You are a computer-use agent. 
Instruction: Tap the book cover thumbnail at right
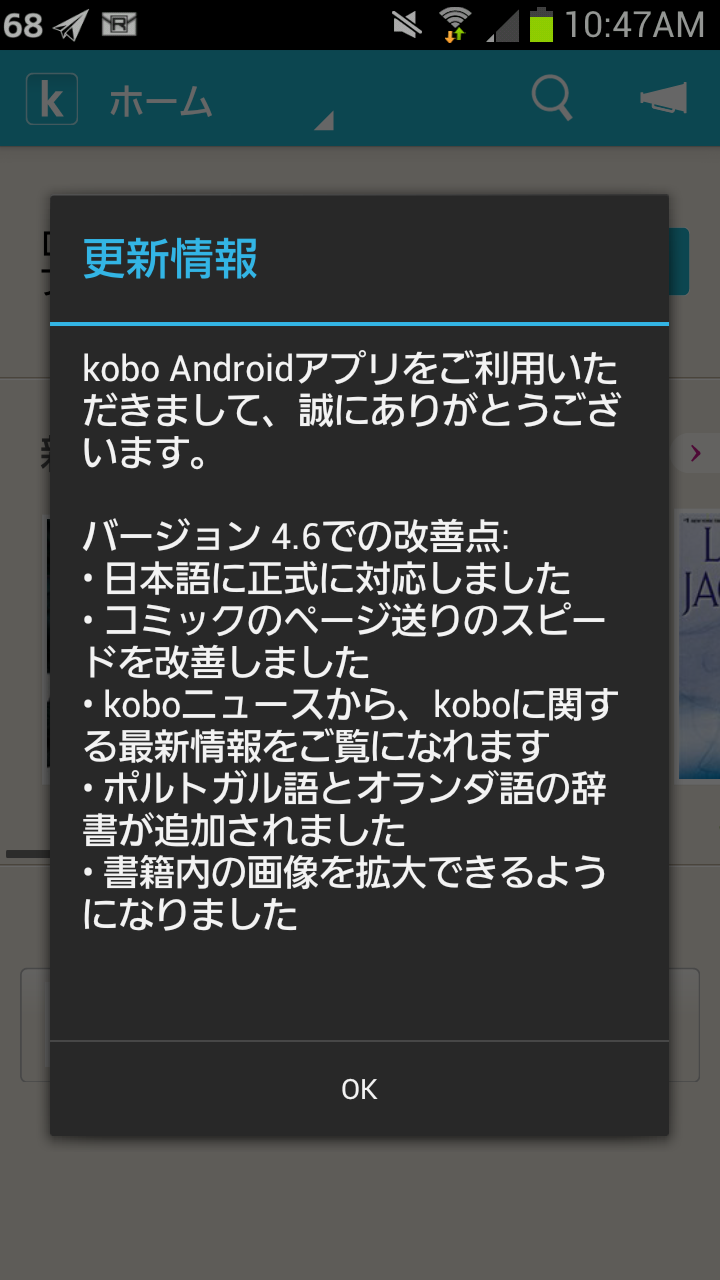pyautogui.click(x=699, y=645)
